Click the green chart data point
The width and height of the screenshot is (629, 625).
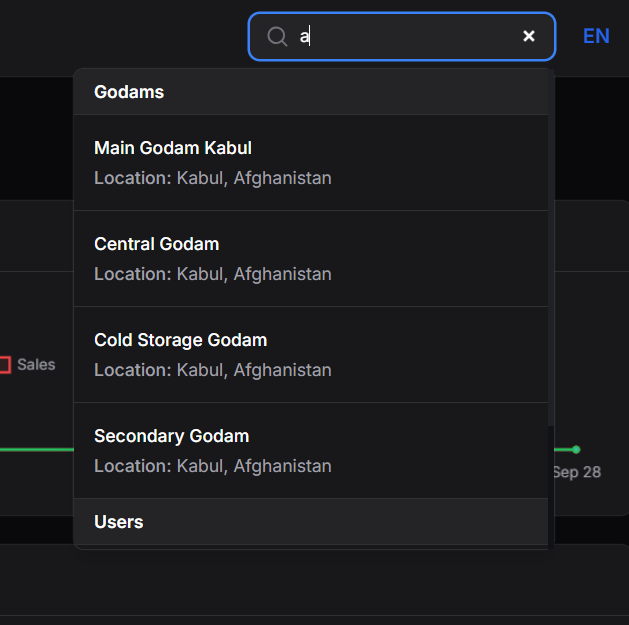pos(576,449)
